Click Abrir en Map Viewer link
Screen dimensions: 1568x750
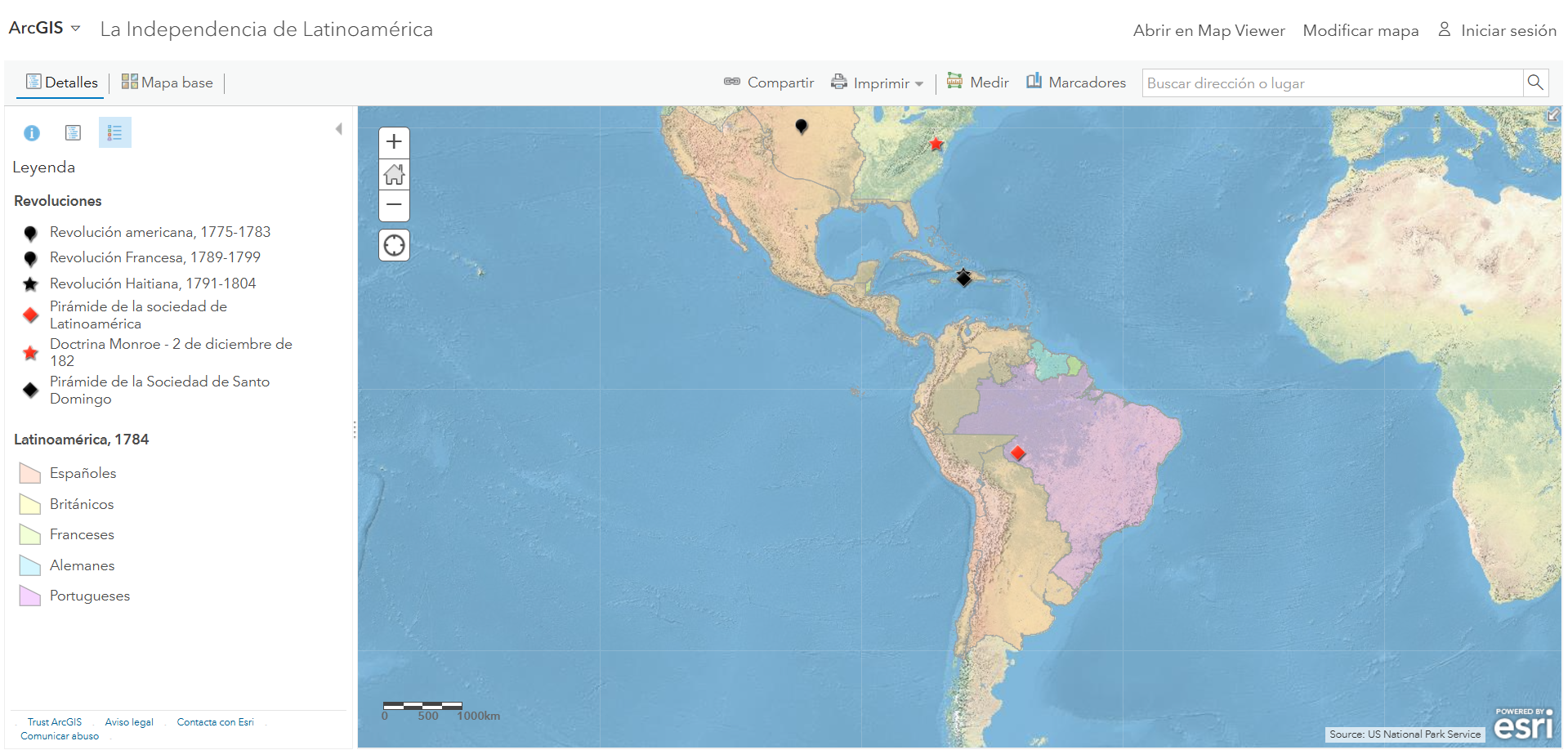click(1208, 30)
